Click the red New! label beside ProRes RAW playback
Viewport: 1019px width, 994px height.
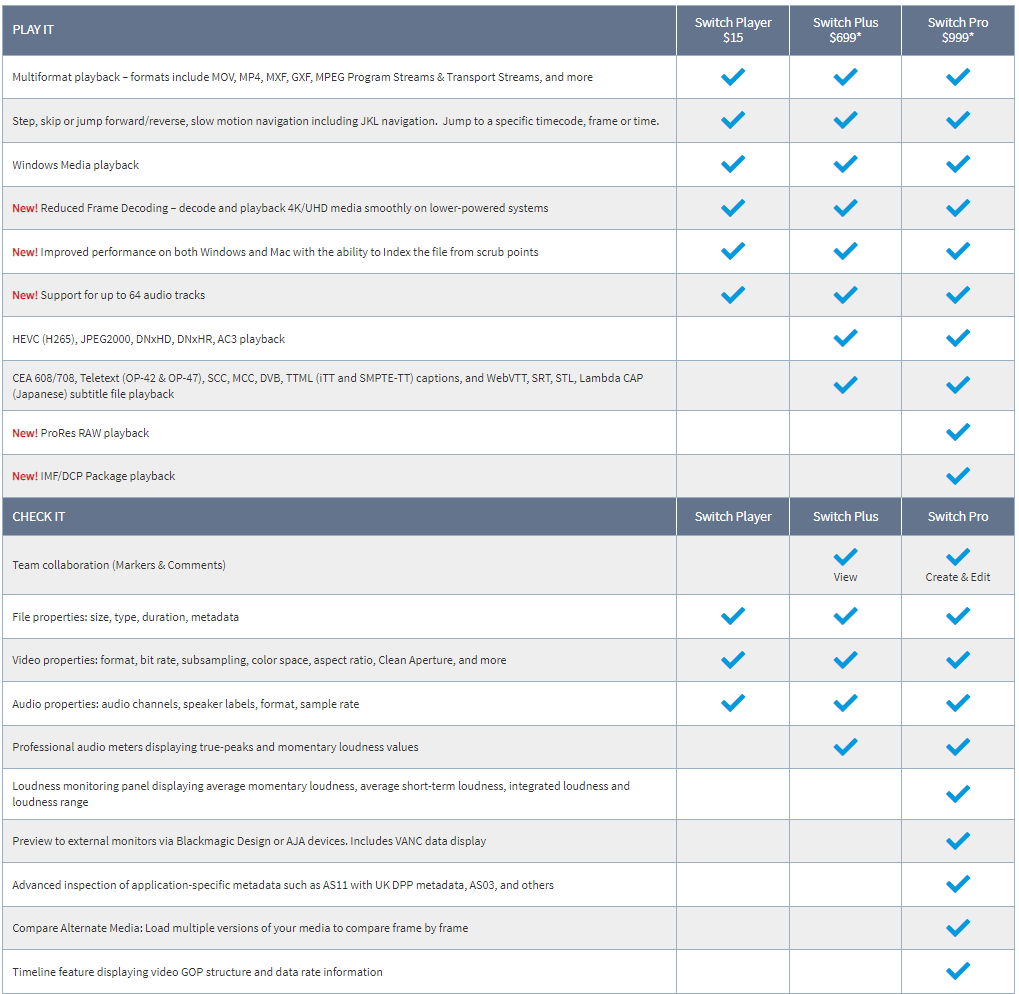click(25, 433)
